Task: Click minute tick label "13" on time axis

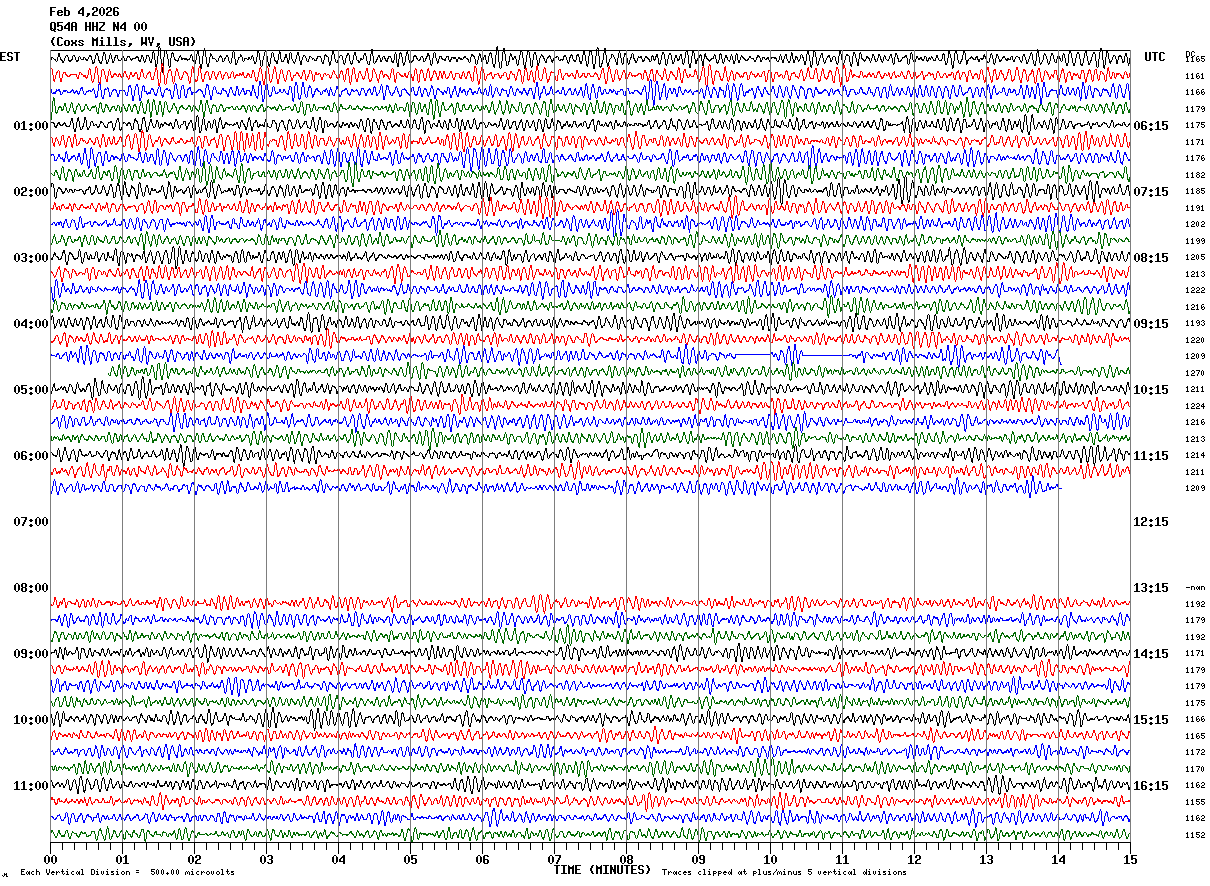Action: (986, 859)
